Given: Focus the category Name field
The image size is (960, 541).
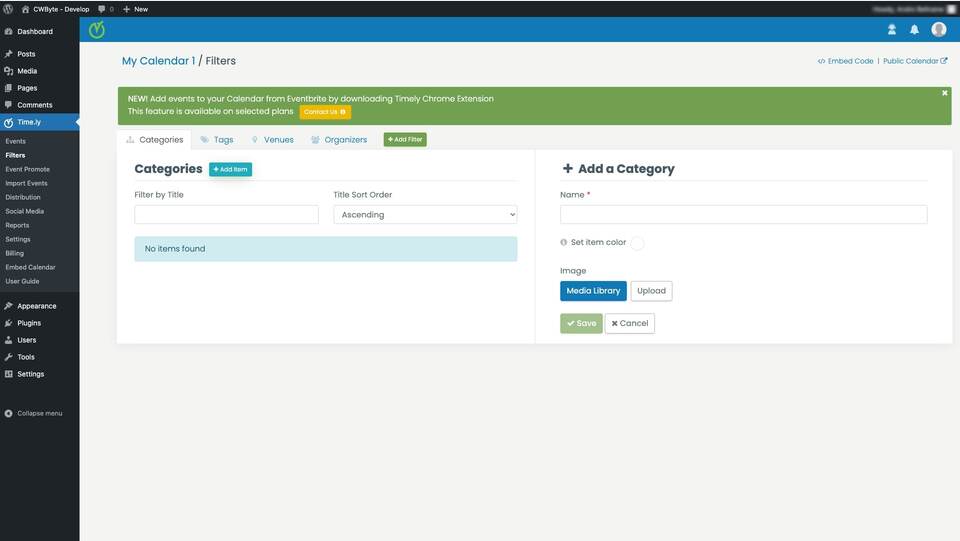Looking at the screenshot, I should [x=743, y=215].
